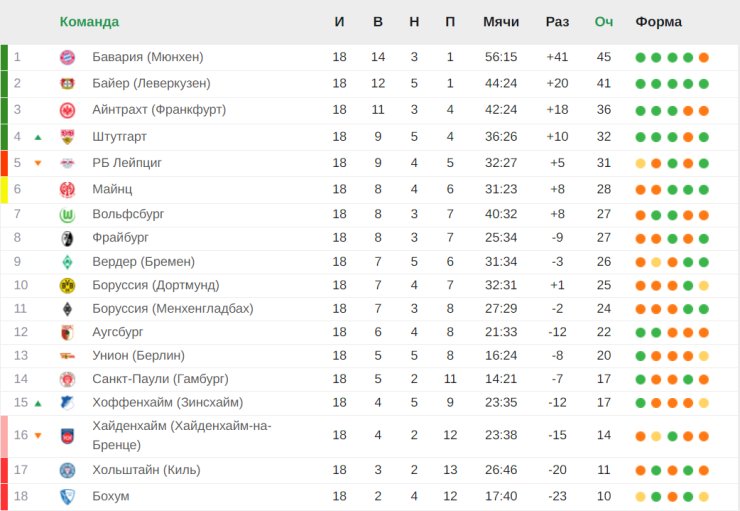
Task: Click Bochum's first yellow form dot
Action: (x=640, y=496)
